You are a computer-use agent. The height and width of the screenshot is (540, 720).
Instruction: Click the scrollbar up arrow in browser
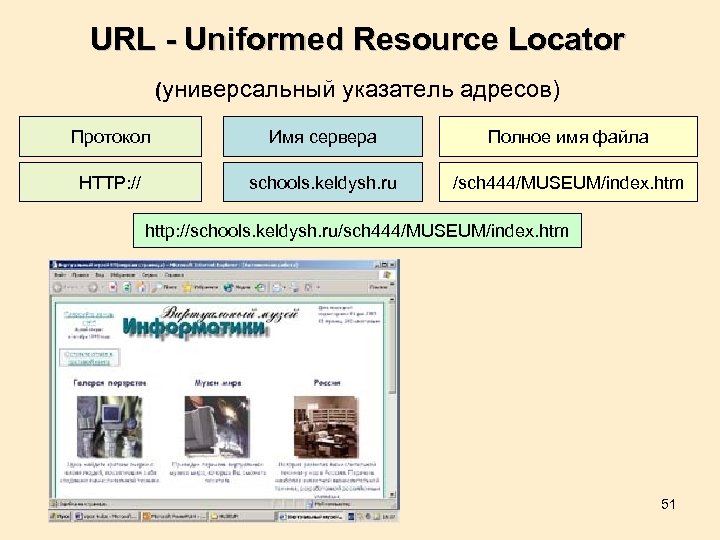[392, 300]
